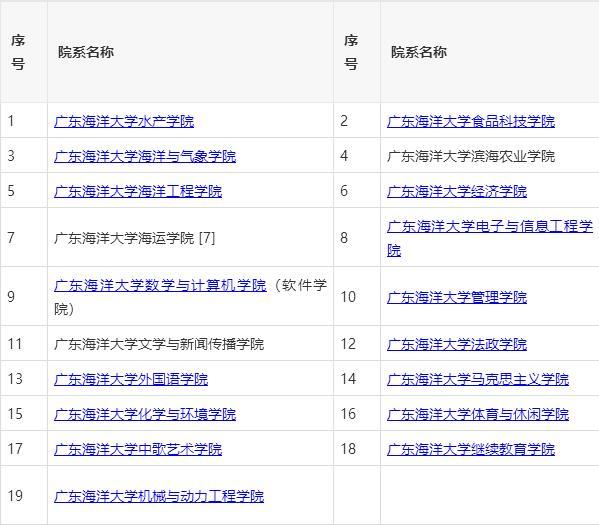Click 广东海洋大学马克思主义学院 link

pos(478,379)
